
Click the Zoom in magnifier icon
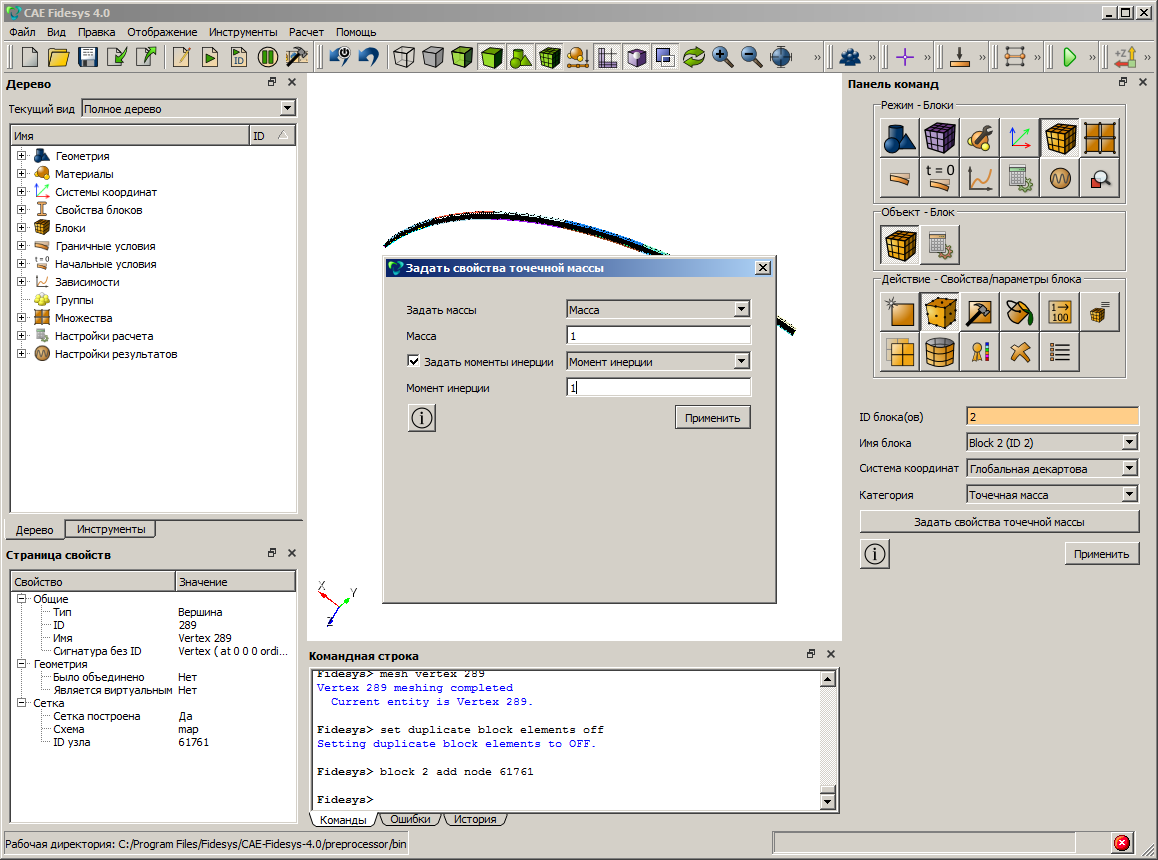click(x=722, y=57)
